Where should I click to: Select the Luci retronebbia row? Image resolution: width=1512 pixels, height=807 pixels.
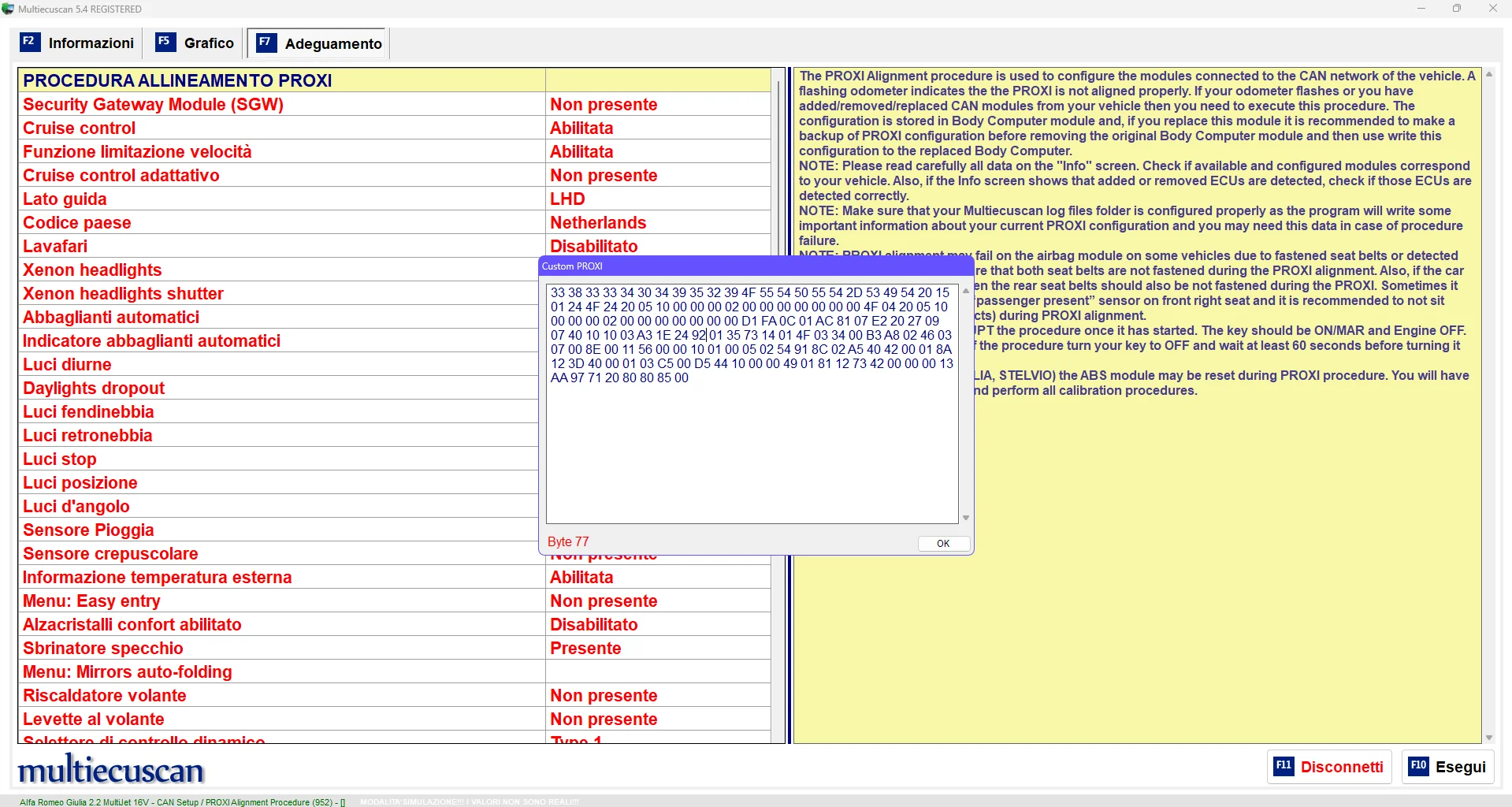click(x=279, y=435)
